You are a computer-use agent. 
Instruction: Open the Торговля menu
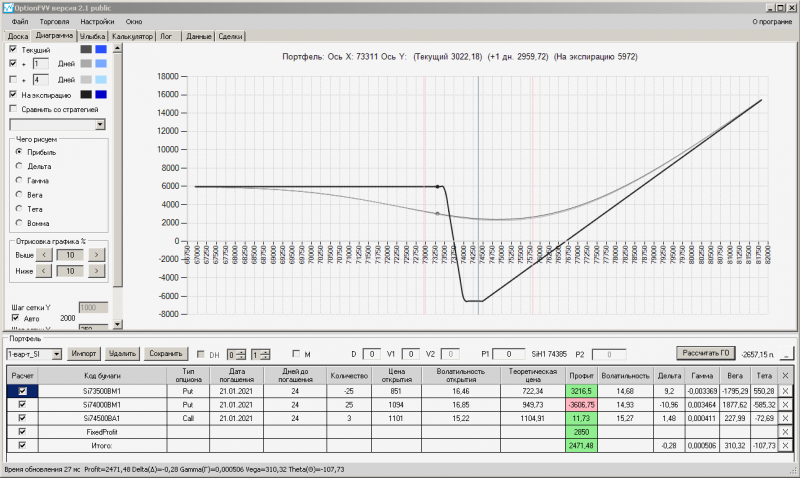click(x=54, y=21)
